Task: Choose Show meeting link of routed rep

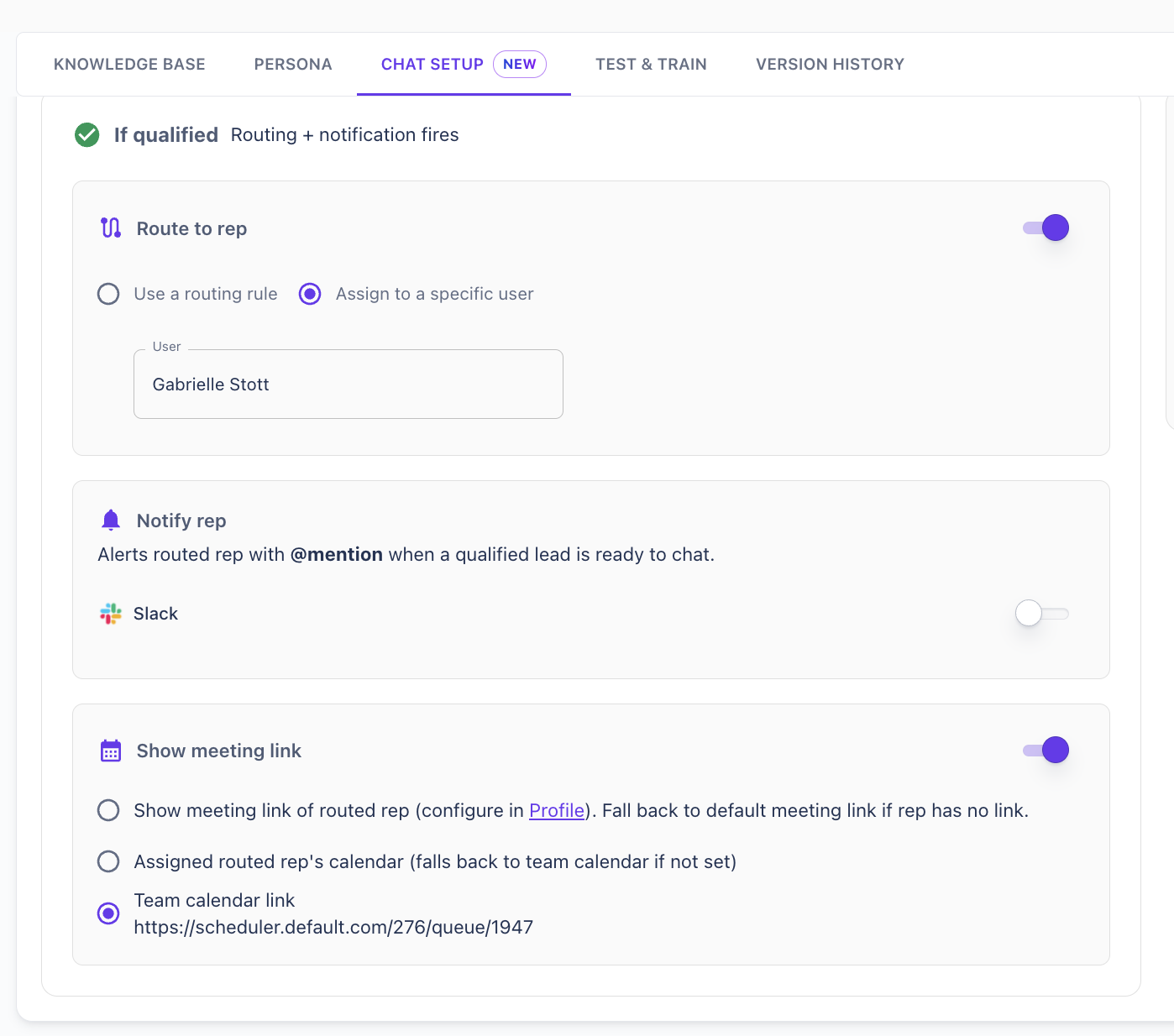Action: (108, 810)
